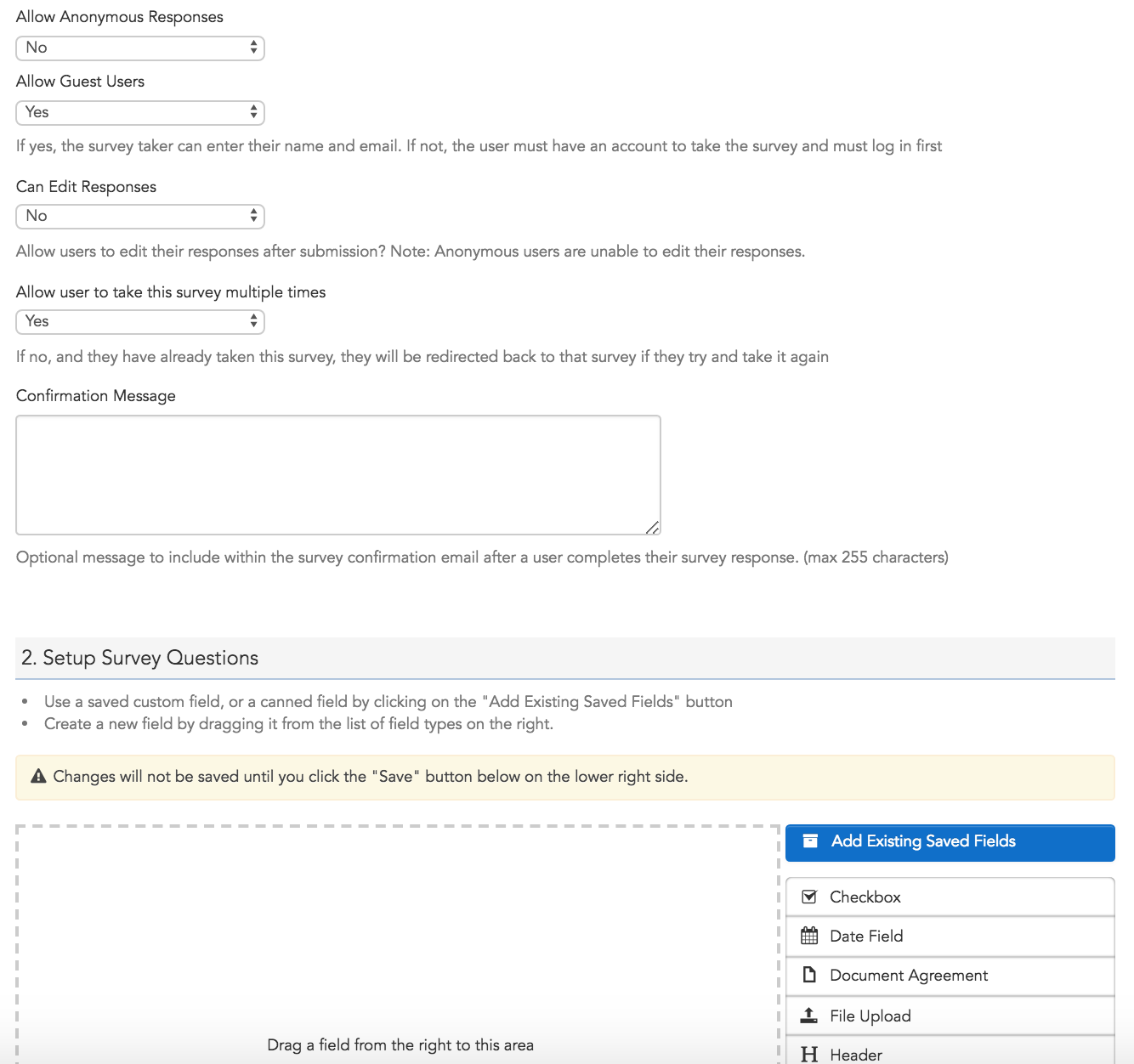The image size is (1134, 1064).
Task: Click inside the Confirmation Message textarea
Action: pos(338,475)
